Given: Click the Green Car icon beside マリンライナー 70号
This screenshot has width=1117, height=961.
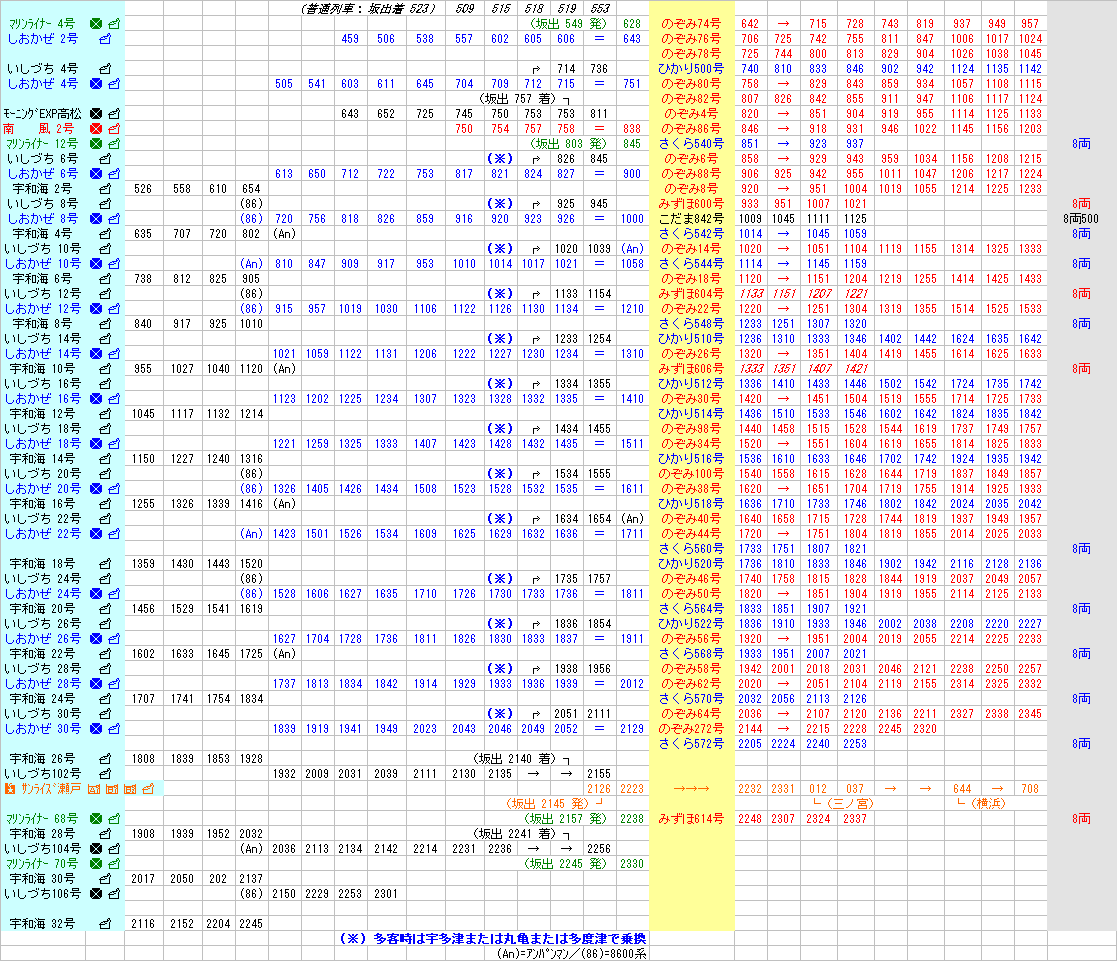Looking at the screenshot, I should (x=96, y=863).
